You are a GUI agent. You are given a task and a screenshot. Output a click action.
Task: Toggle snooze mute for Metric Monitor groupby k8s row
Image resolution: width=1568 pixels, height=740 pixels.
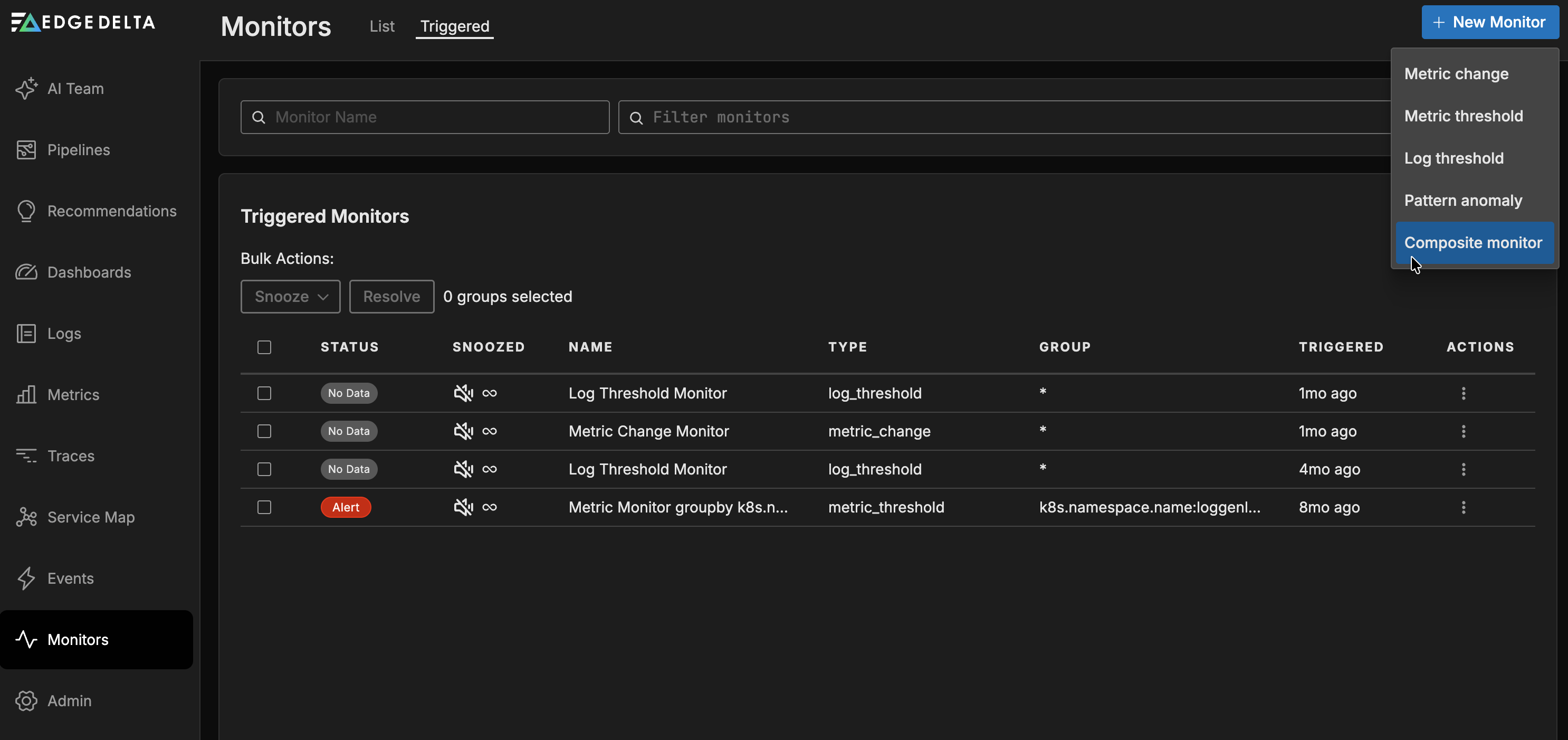click(x=463, y=507)
